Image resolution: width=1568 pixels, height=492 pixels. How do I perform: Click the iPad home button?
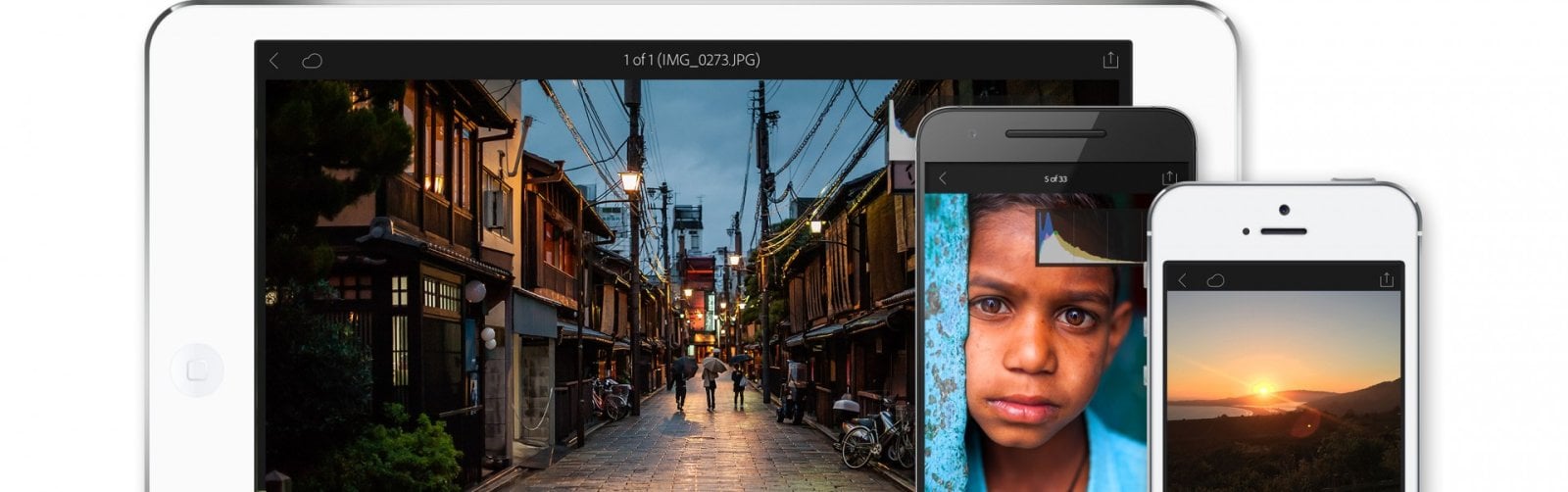point(197,369)
